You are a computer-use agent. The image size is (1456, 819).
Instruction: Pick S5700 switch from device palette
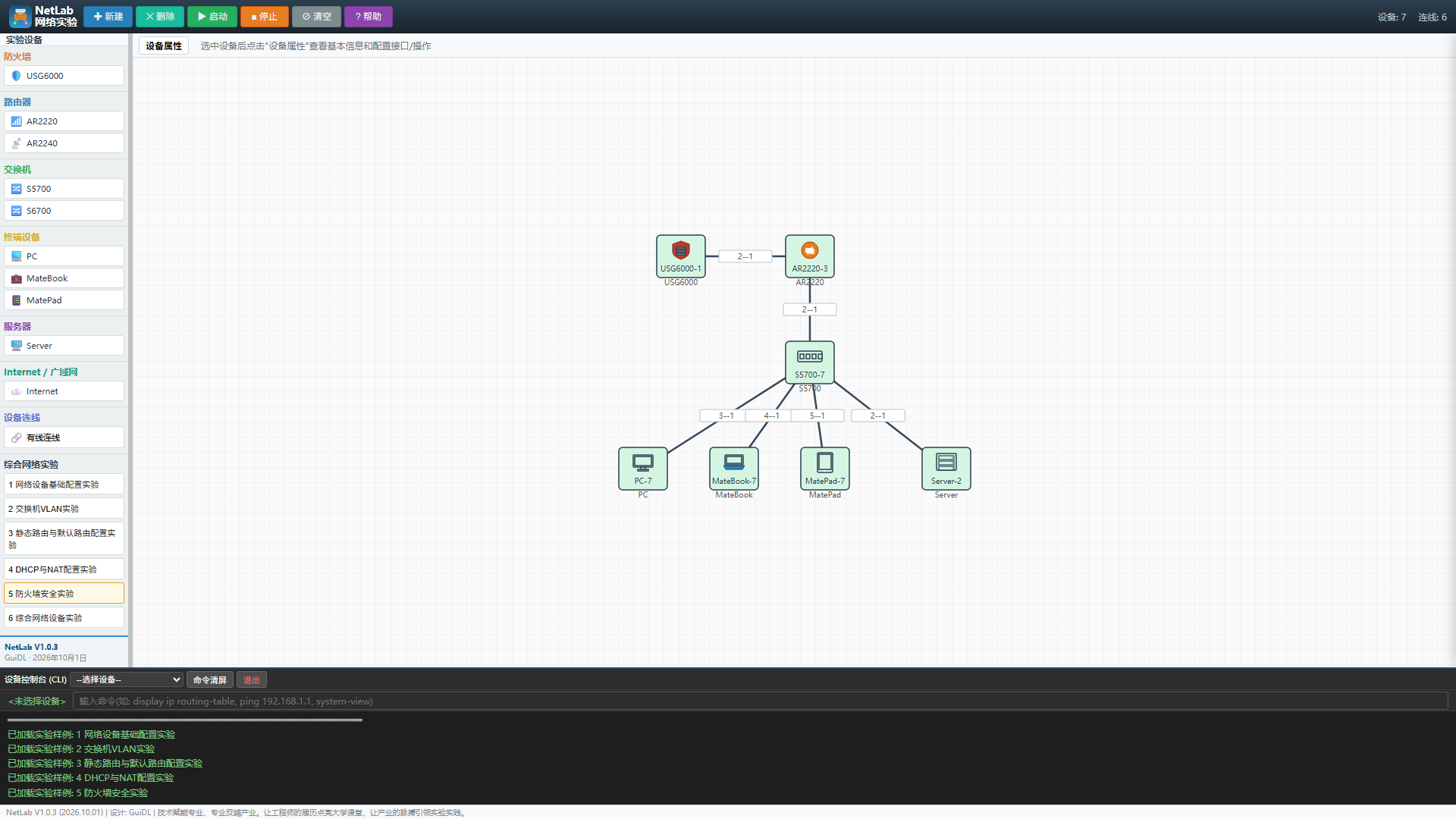pyautogui.click(x=64, y=189)
